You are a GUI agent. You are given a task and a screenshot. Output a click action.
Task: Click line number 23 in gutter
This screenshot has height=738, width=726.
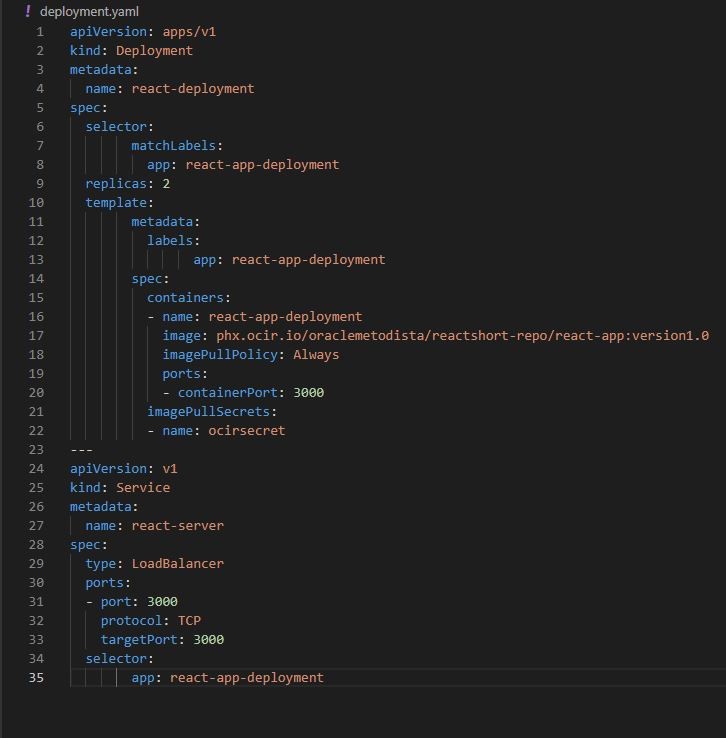coord(36,450)
